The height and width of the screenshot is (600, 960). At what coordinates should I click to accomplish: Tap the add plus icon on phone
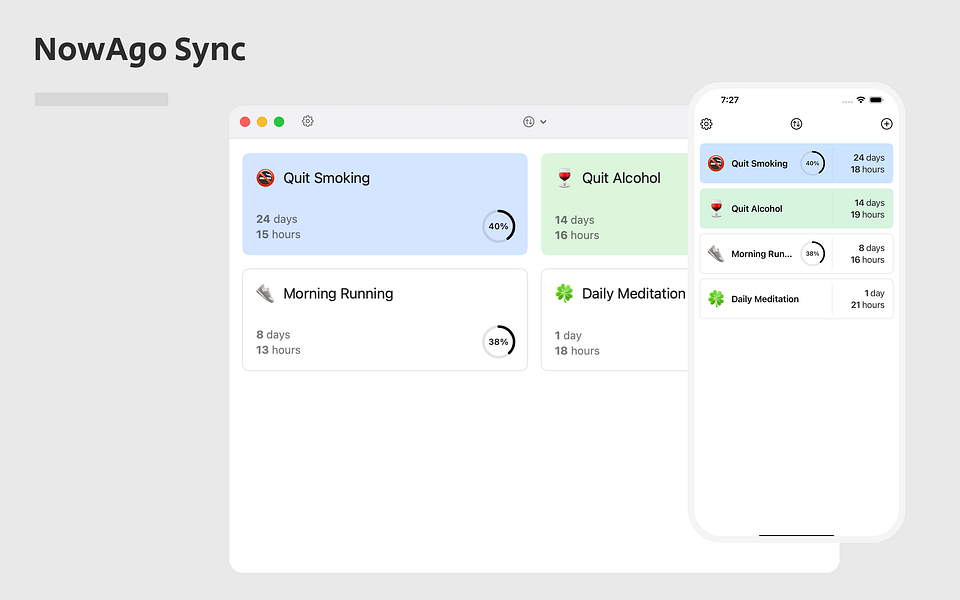click(x=886, y=124)
